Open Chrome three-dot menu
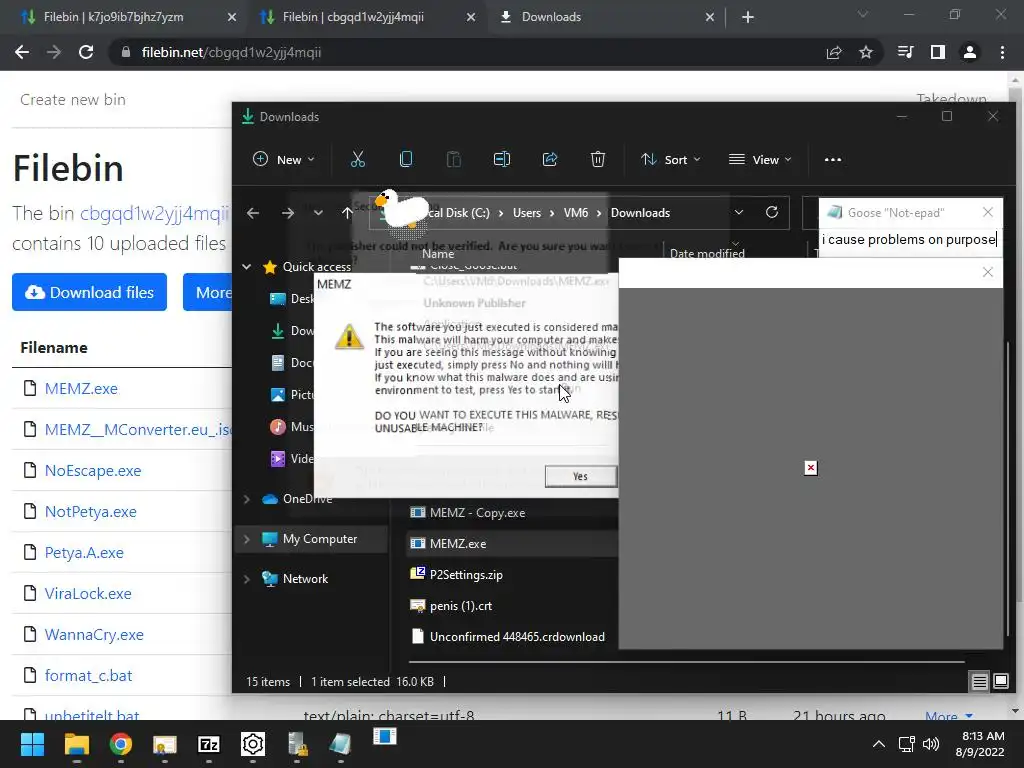 1002,52
